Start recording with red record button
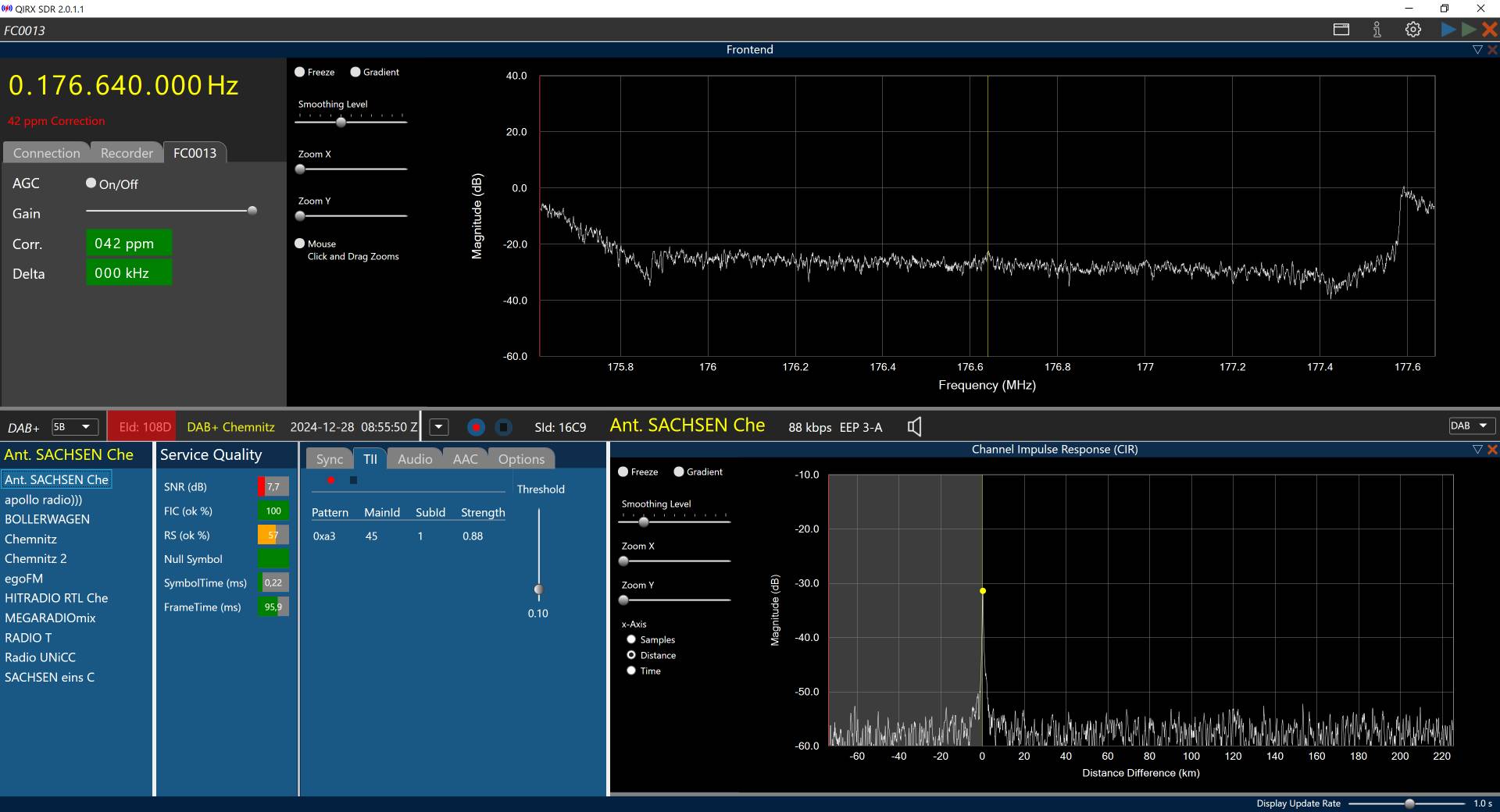The width and height of the screenshot is (1500, 812). (476, 427)
